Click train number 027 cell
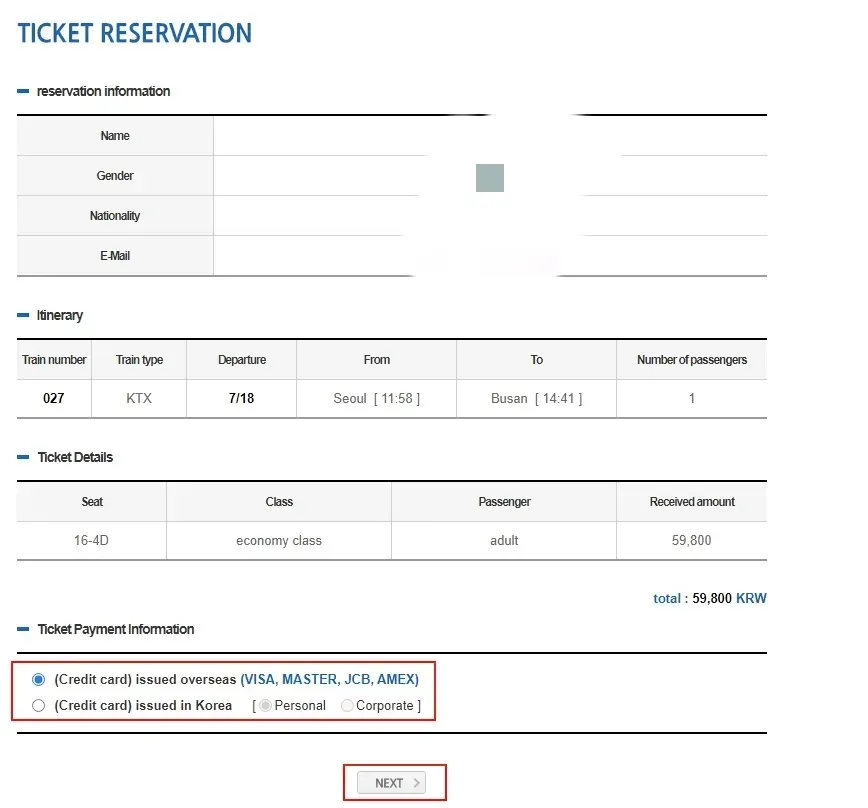This screenshot has width=868, height=808. (x=54, y=398)
